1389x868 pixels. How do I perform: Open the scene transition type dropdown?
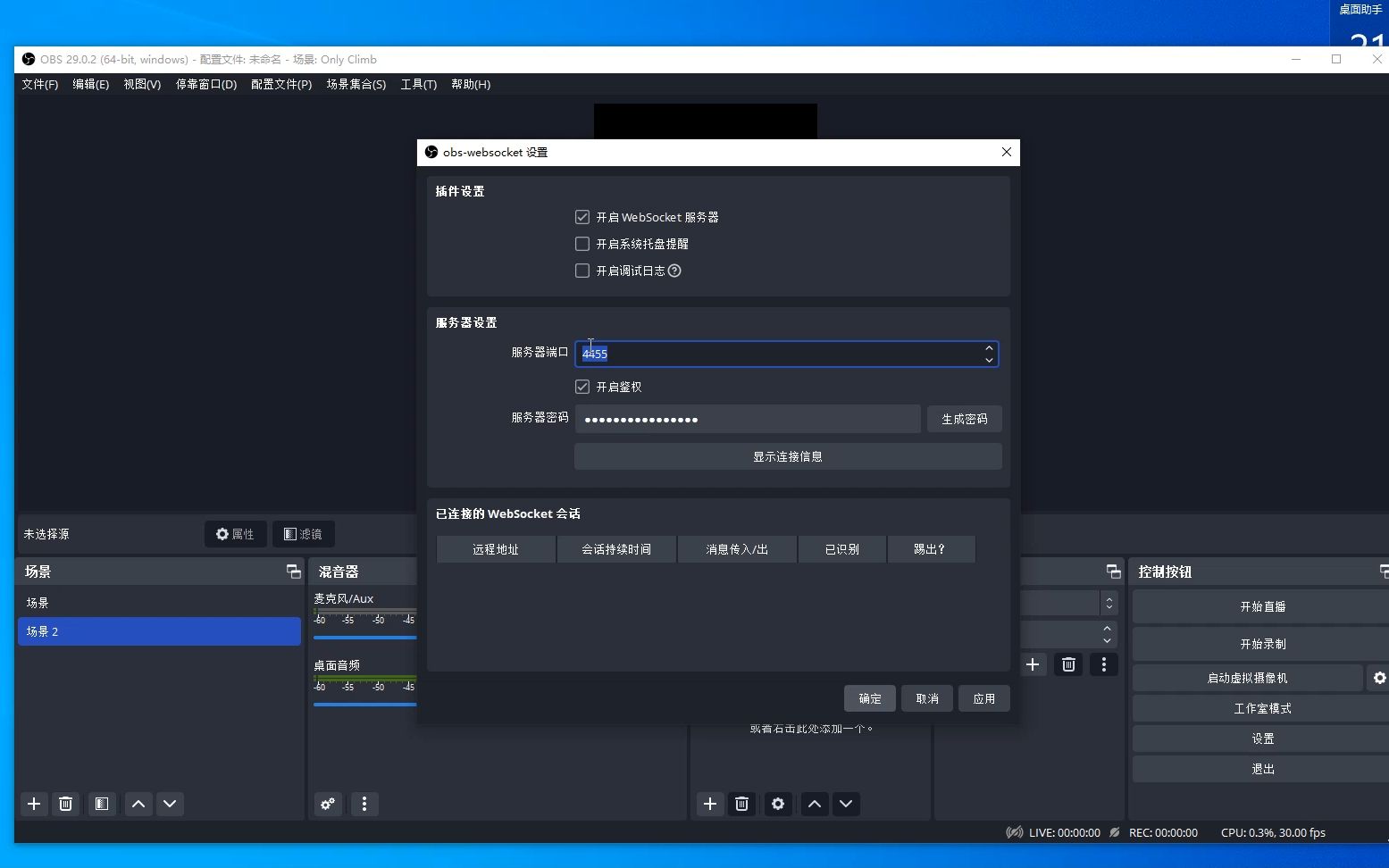(1109, 603)
